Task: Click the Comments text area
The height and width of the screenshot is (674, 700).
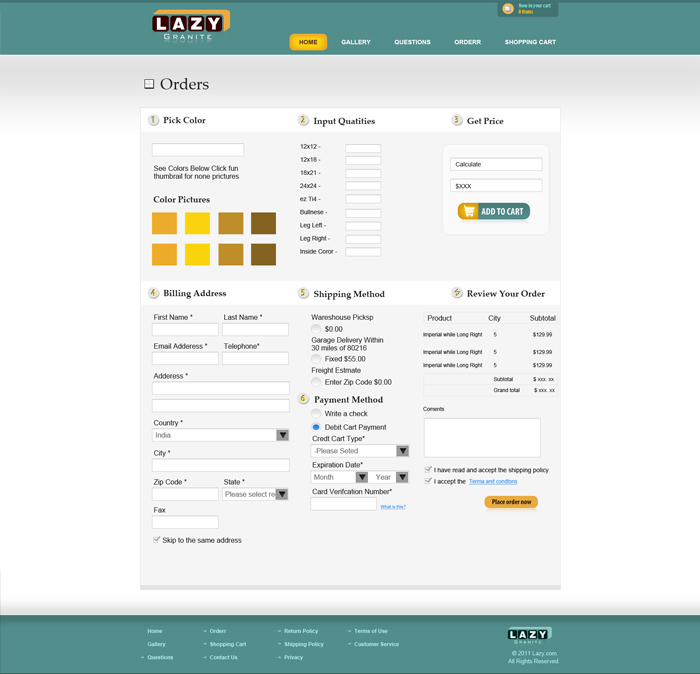Action: [482, 438]
